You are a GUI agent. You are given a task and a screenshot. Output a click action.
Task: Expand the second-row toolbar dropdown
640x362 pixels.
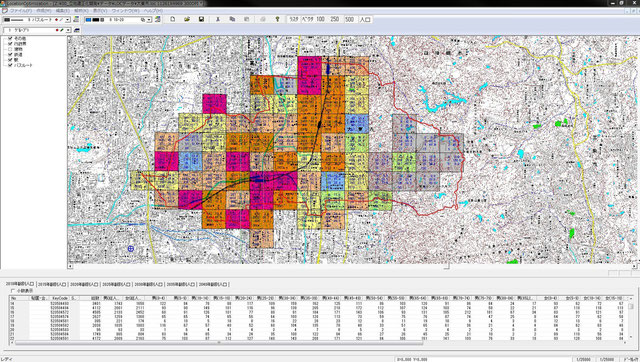(x=68, y=30)
